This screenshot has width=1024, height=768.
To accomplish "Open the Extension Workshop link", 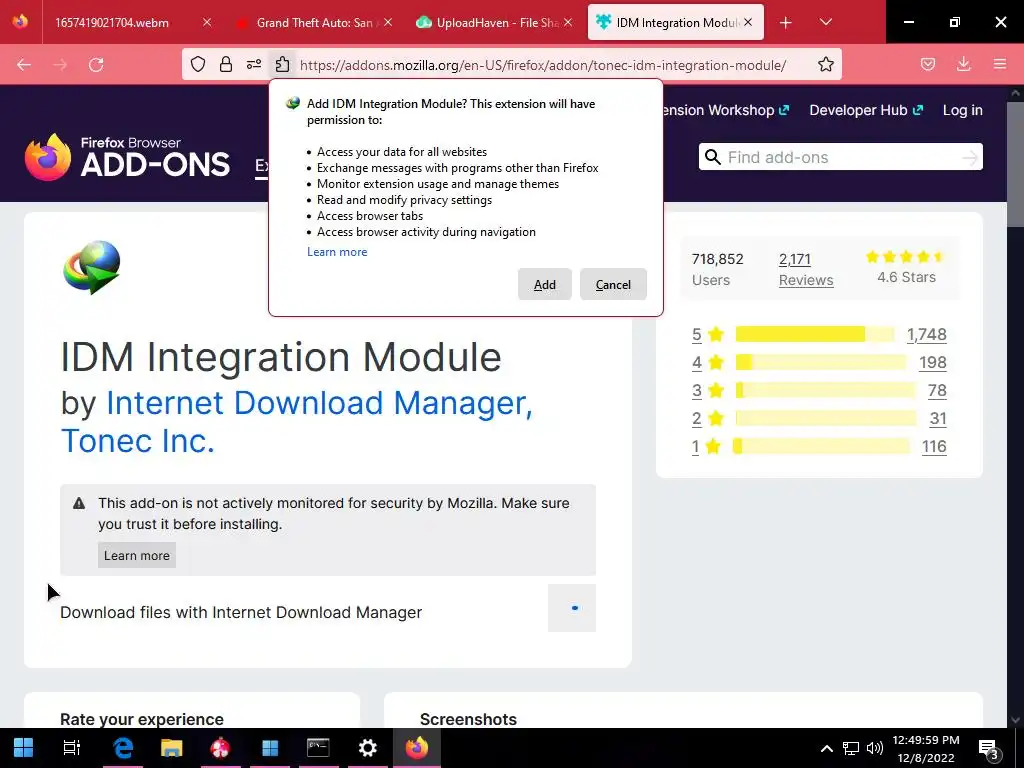I will [725, 110].
